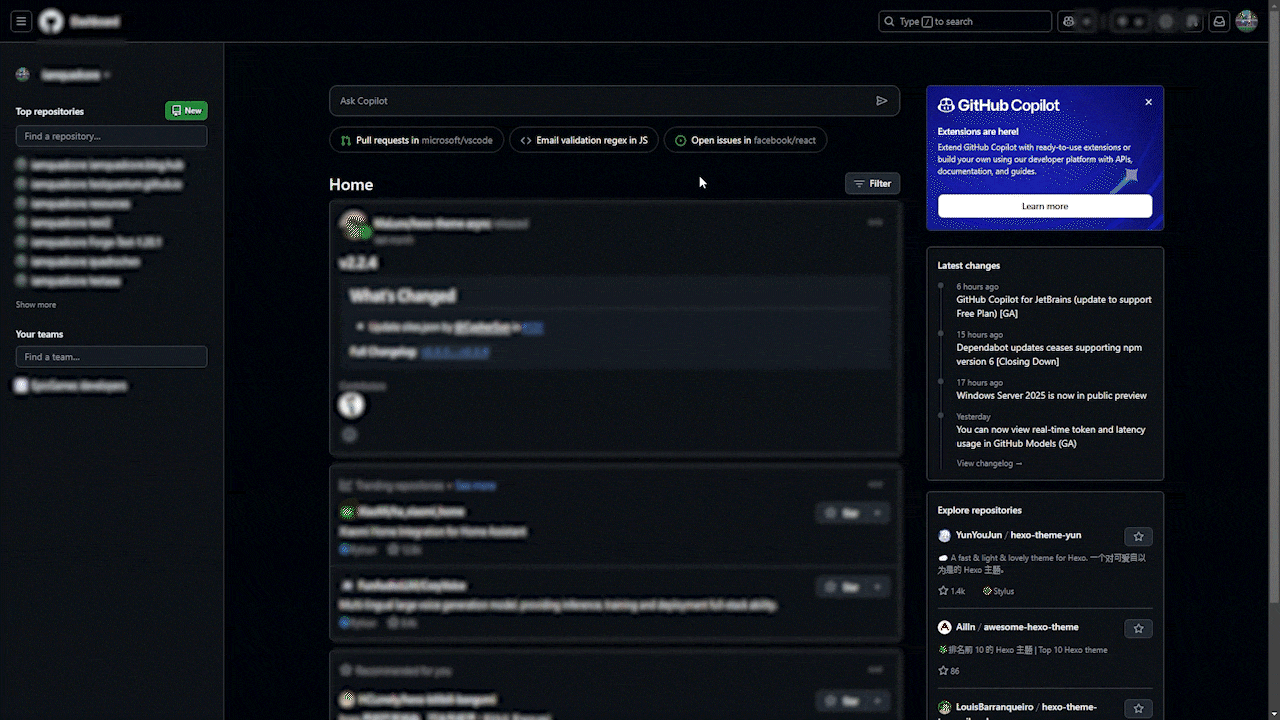The width and height of the screenshot is (1280, 720).
Task: Select Pull requests in microsoft/vscode suggestion
Action: click(x=416, y=141)
